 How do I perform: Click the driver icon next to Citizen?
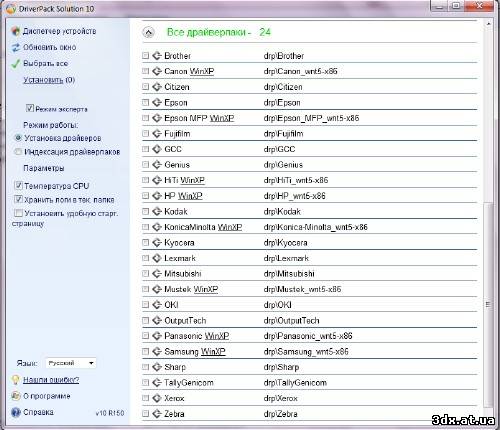tap(157, 87)
